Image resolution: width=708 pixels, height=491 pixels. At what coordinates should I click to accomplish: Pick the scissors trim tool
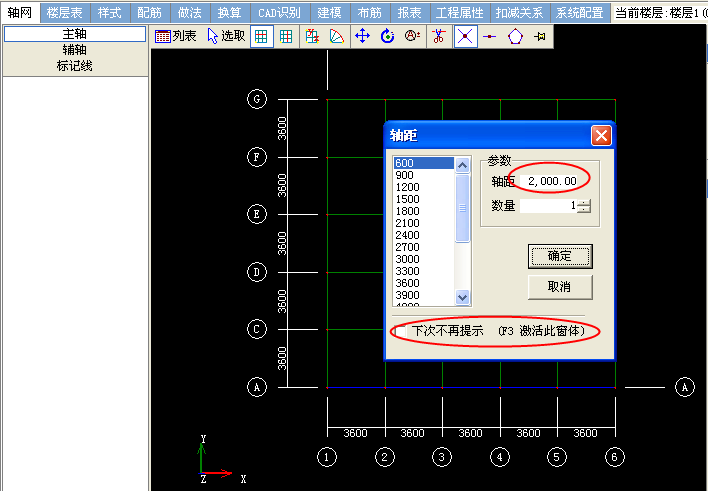click(x=438, y=36)
